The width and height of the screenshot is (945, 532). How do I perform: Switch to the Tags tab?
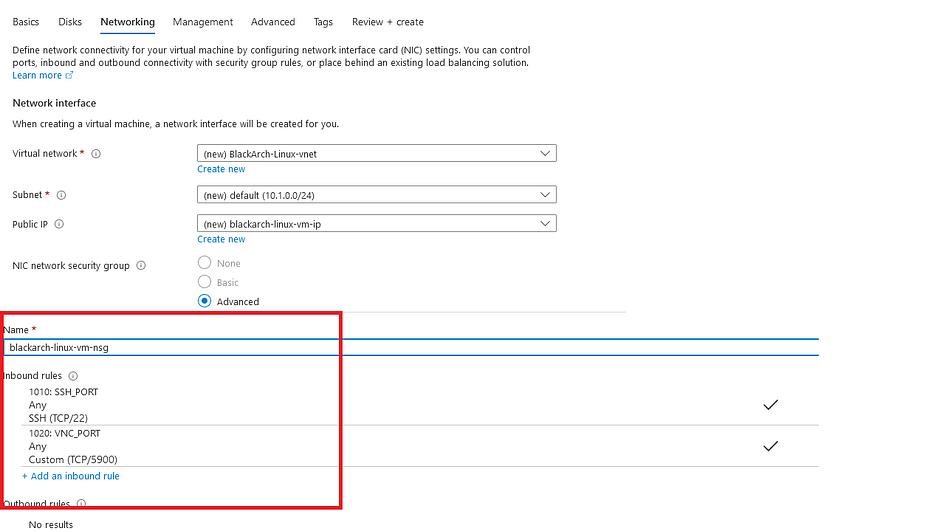tap(323, 22)
